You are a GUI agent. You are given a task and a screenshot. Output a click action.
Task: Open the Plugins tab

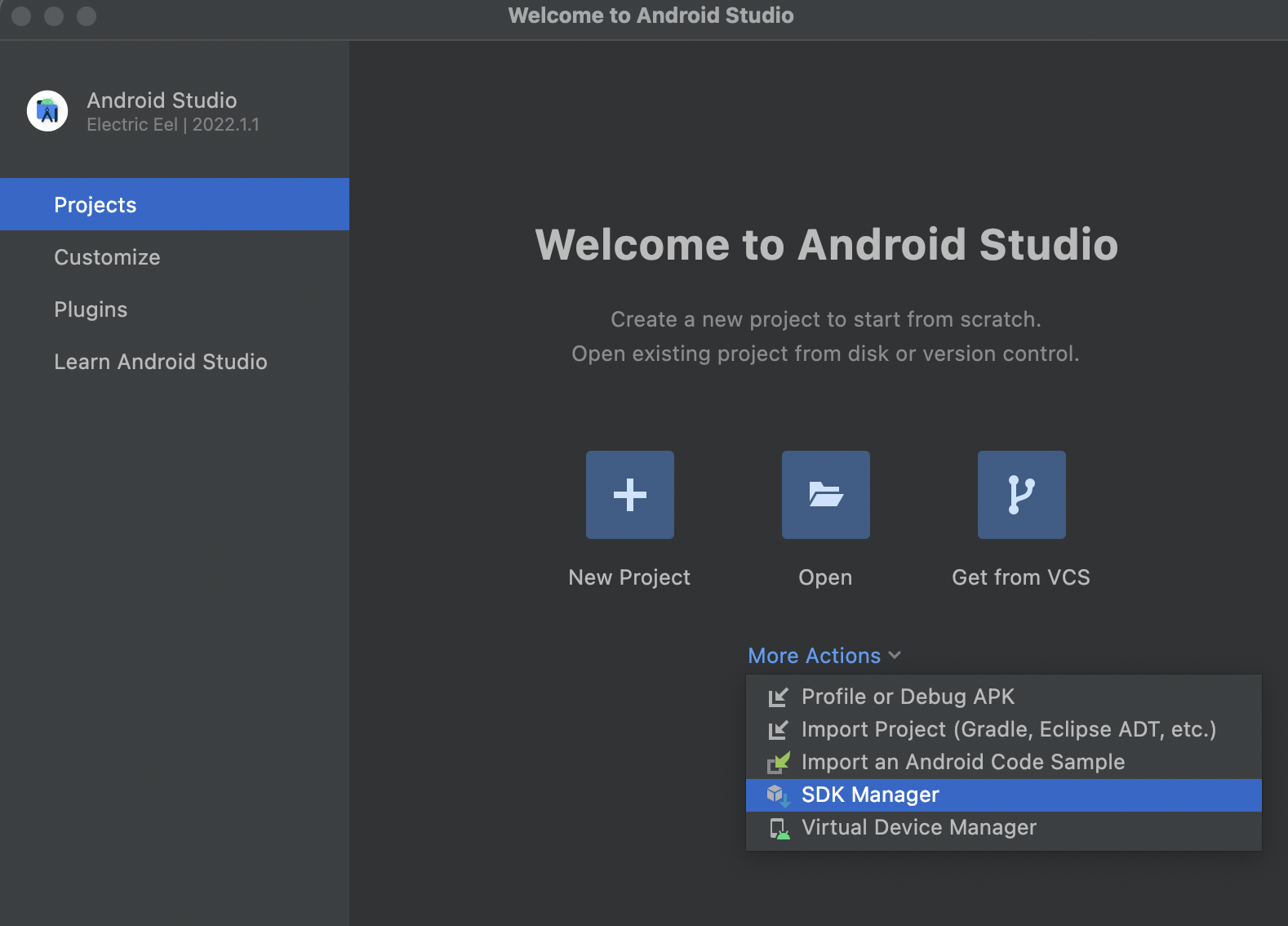tap(175, 309)
